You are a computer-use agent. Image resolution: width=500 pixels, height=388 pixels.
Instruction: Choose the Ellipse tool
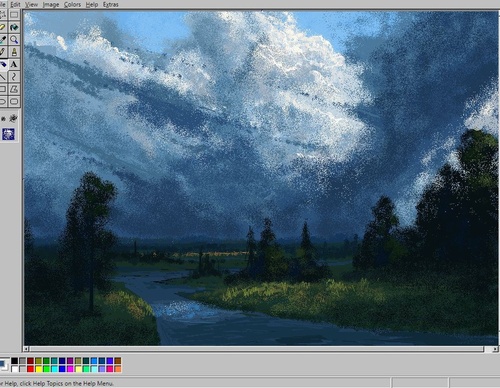(2, 101)
